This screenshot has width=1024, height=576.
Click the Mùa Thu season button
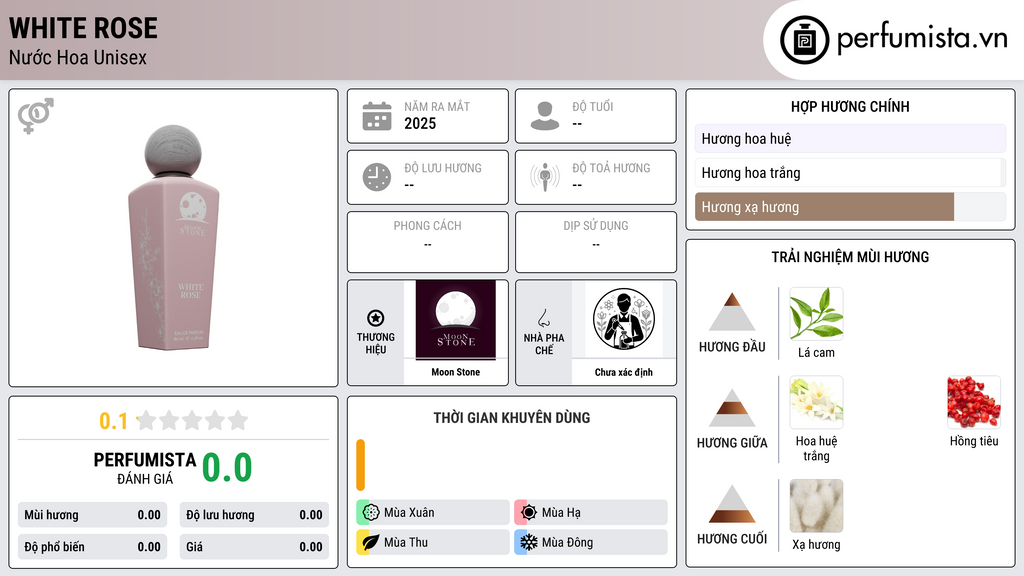coord(433,542)
